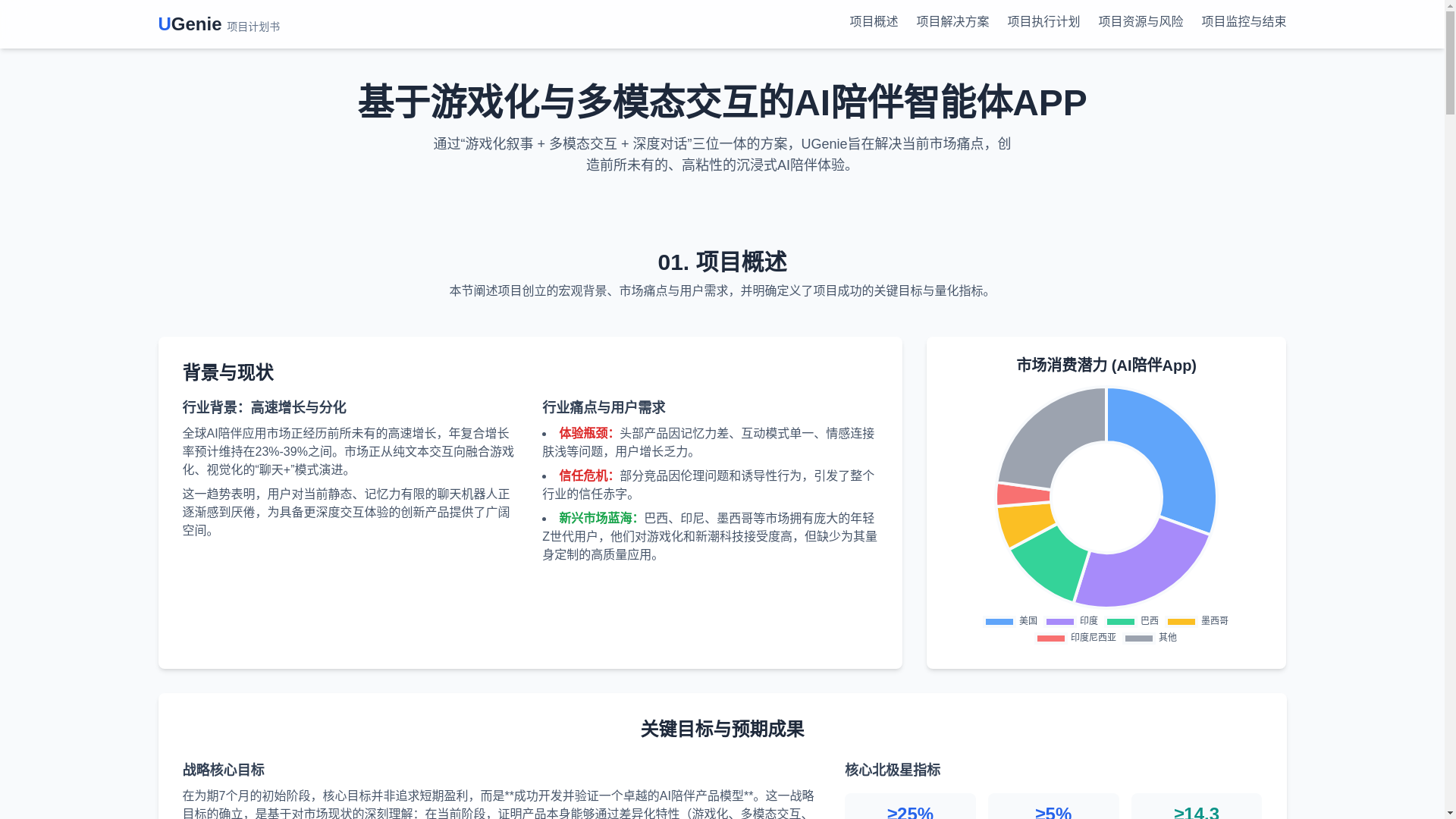The width and height of the screenshot is (1456, 819).
Task: Click the 行业痛点与用户需求 subheading
Action: click(604, 407)
